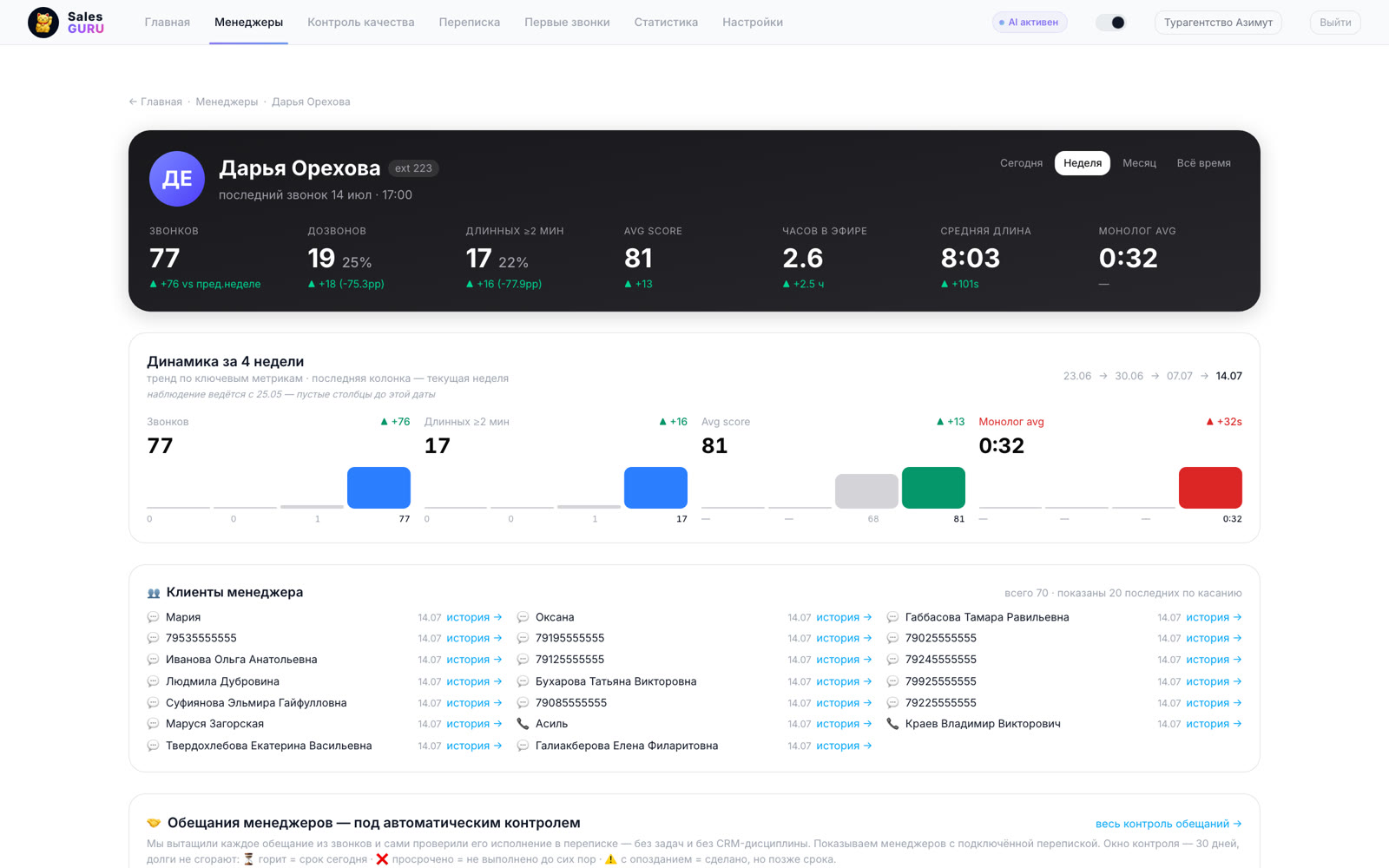Click the chat icon next to Людмила Дубровина
The width and height of the screenshot is (1389, 868).
pyautogui.click(x=154, y=681)
